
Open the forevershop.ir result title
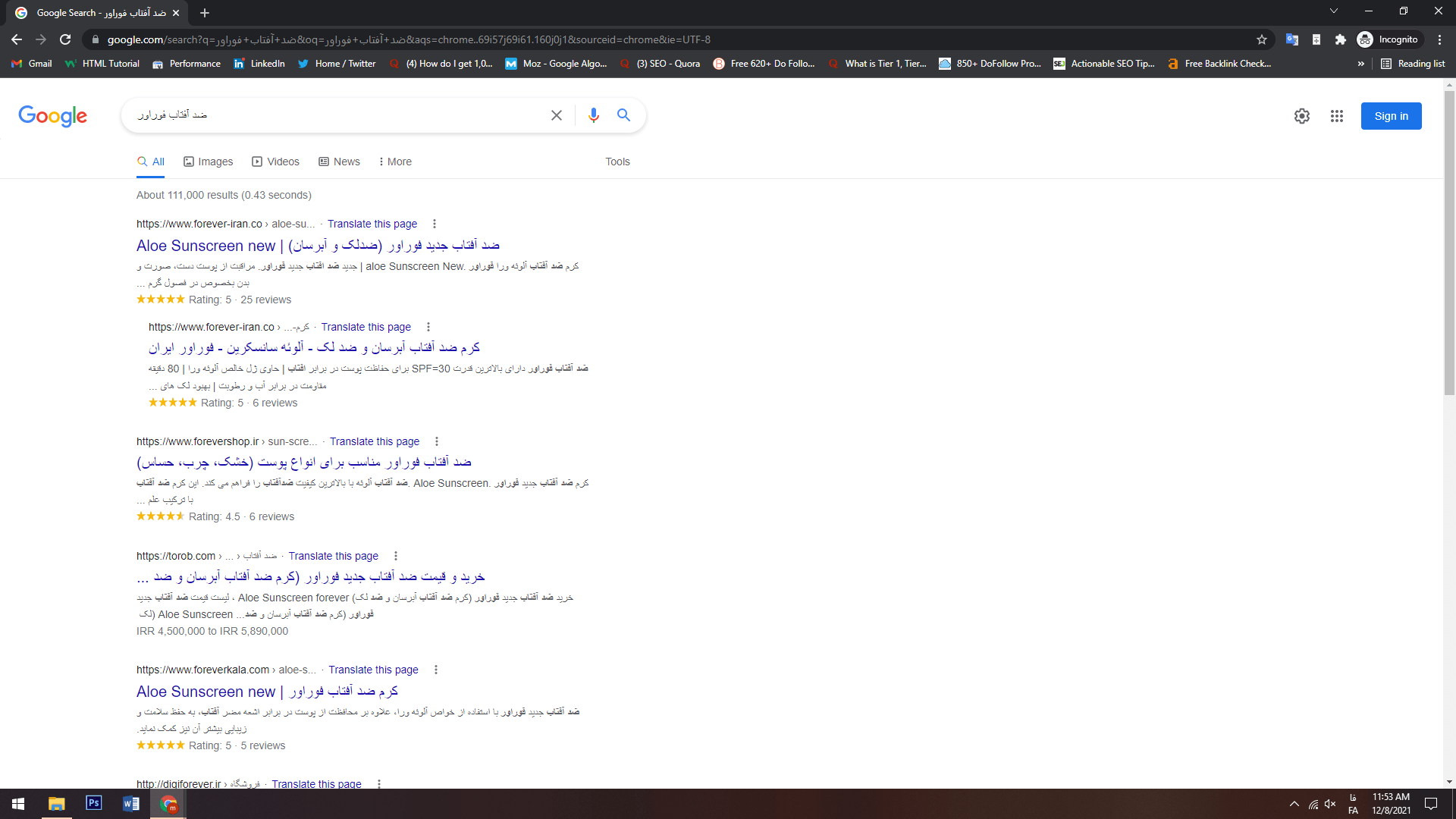point(304,462)
